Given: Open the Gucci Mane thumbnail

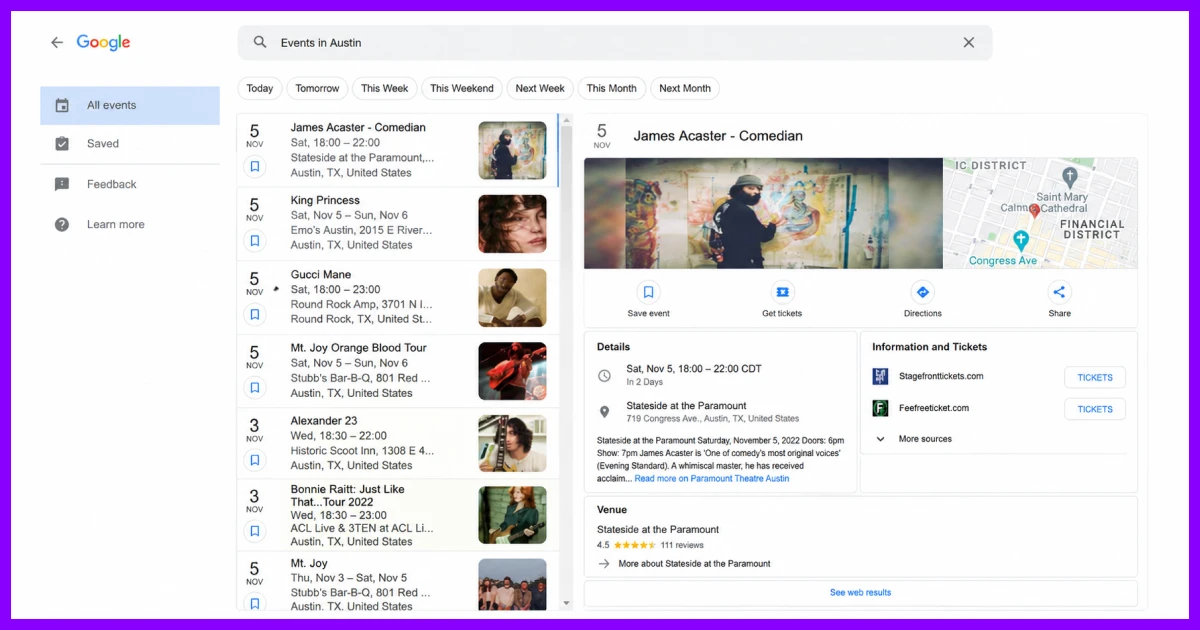Looking at the screenshot, I should (512, 297).
